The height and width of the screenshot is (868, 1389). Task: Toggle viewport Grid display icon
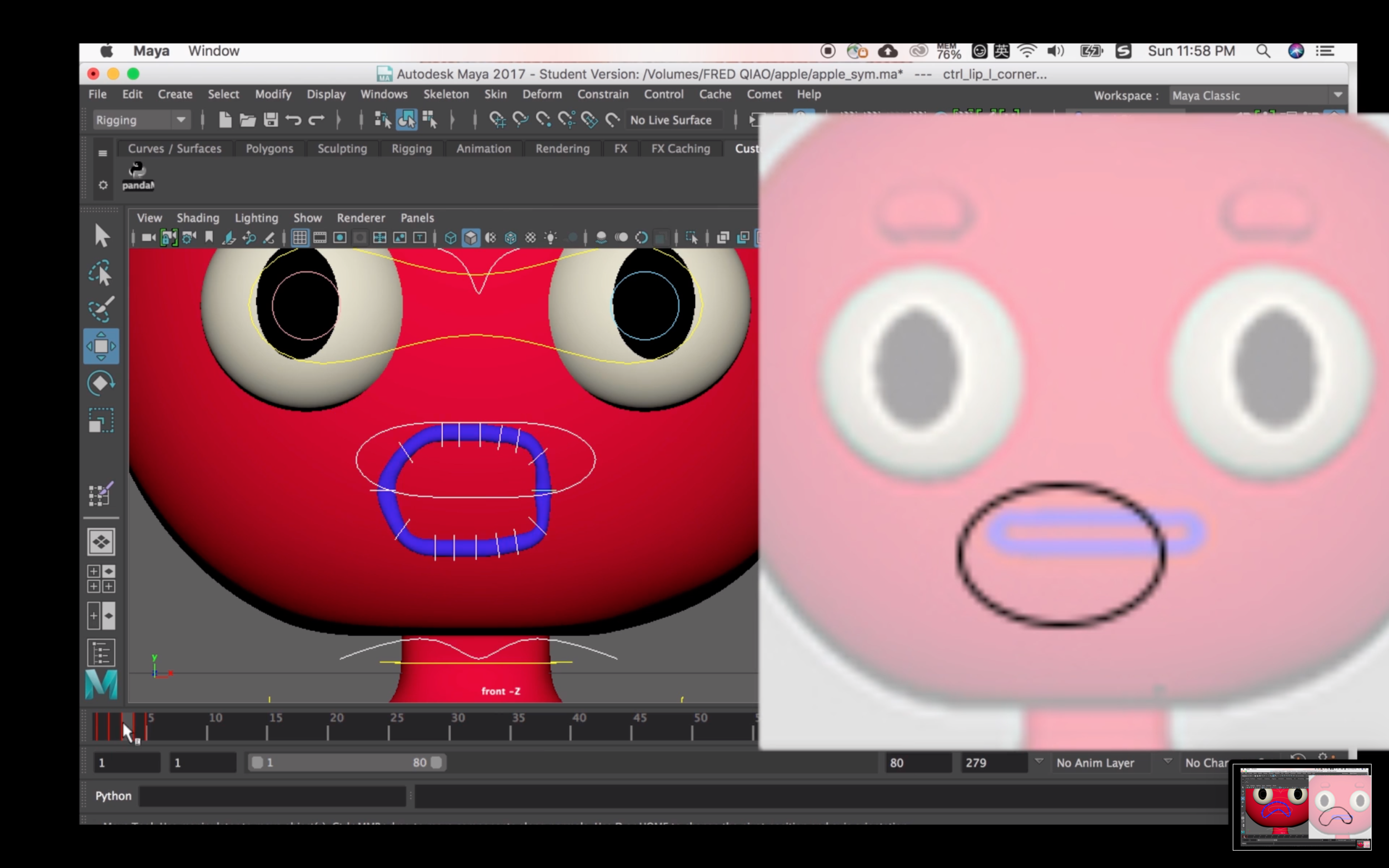(299, 238)
